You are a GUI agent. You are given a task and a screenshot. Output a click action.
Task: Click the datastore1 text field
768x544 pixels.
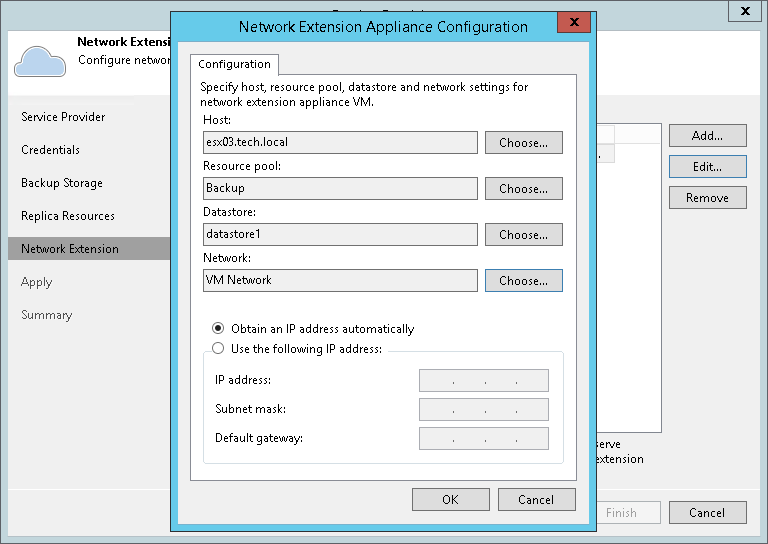[x=339, y=235]
